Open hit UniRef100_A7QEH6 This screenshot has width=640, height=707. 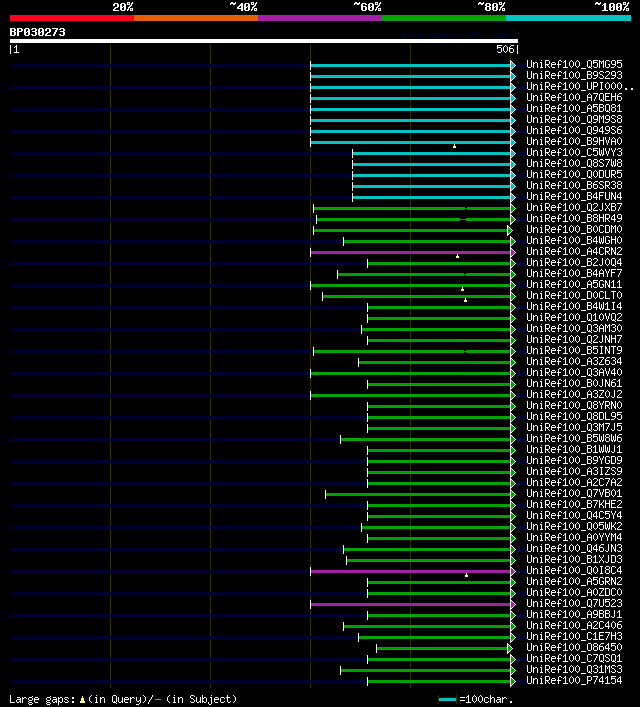574,97
